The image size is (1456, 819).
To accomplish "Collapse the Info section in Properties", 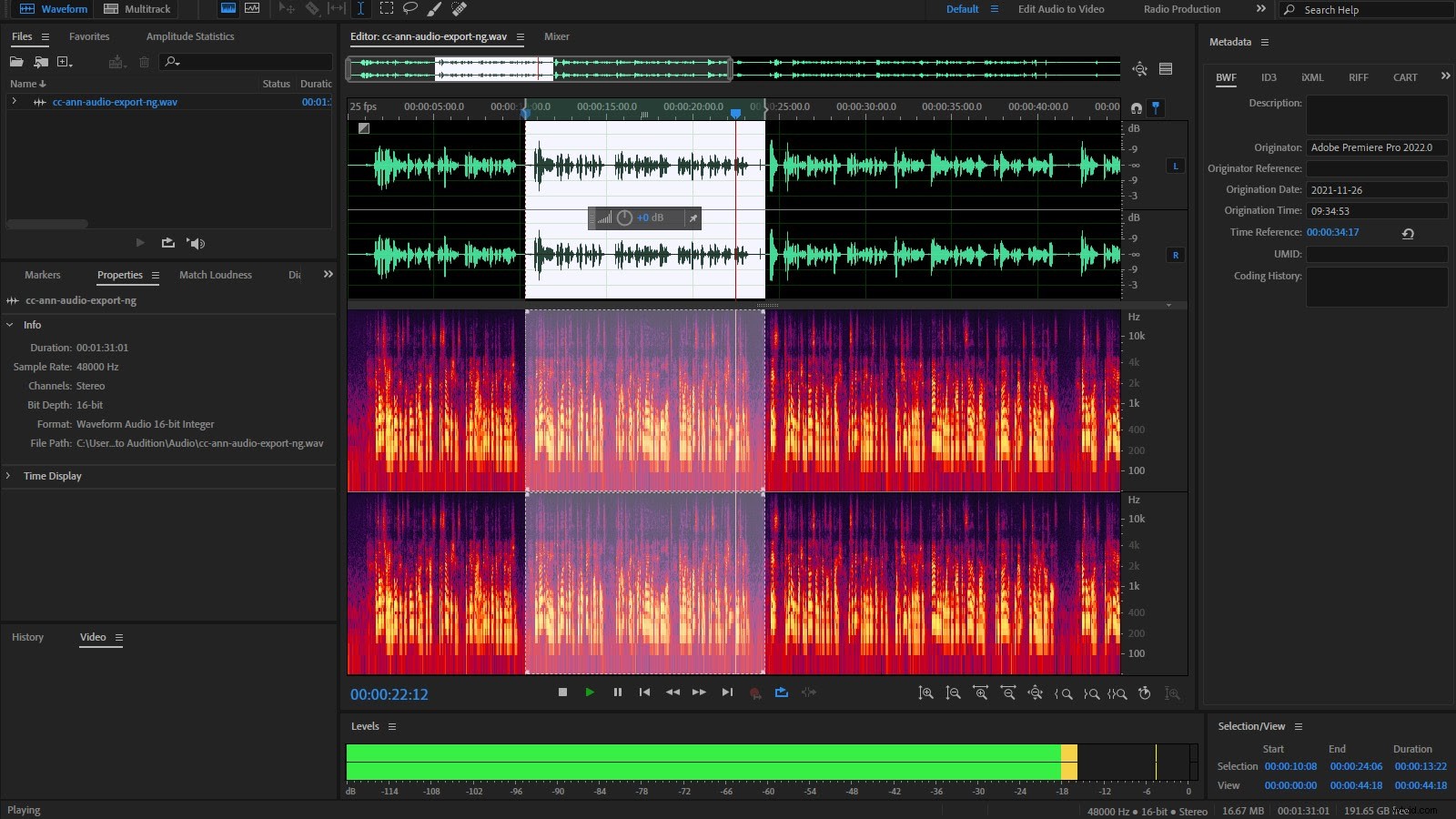I will coord(9,324).
